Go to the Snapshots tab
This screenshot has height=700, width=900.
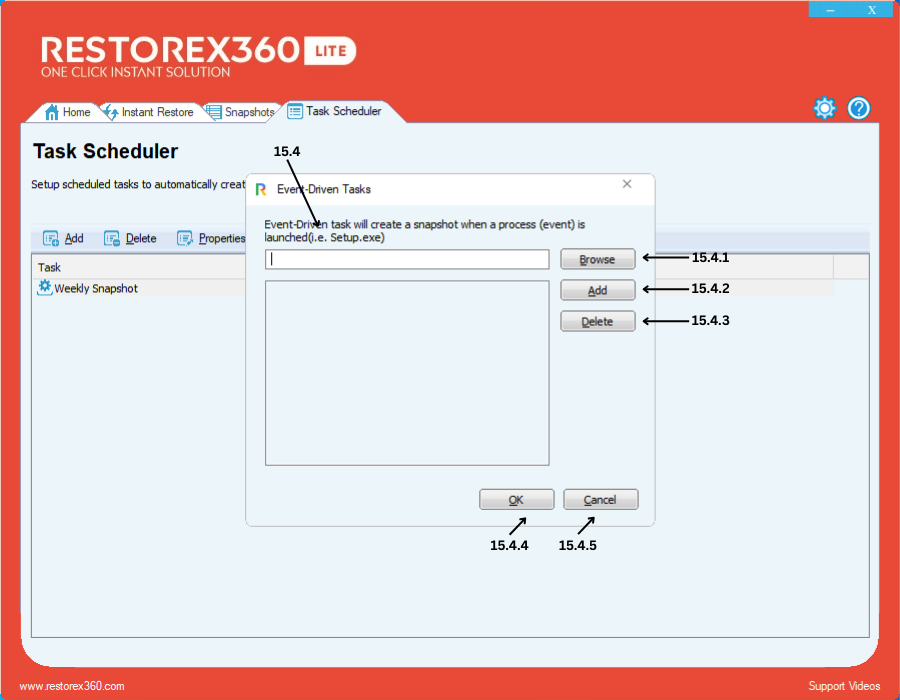(241, 112)
